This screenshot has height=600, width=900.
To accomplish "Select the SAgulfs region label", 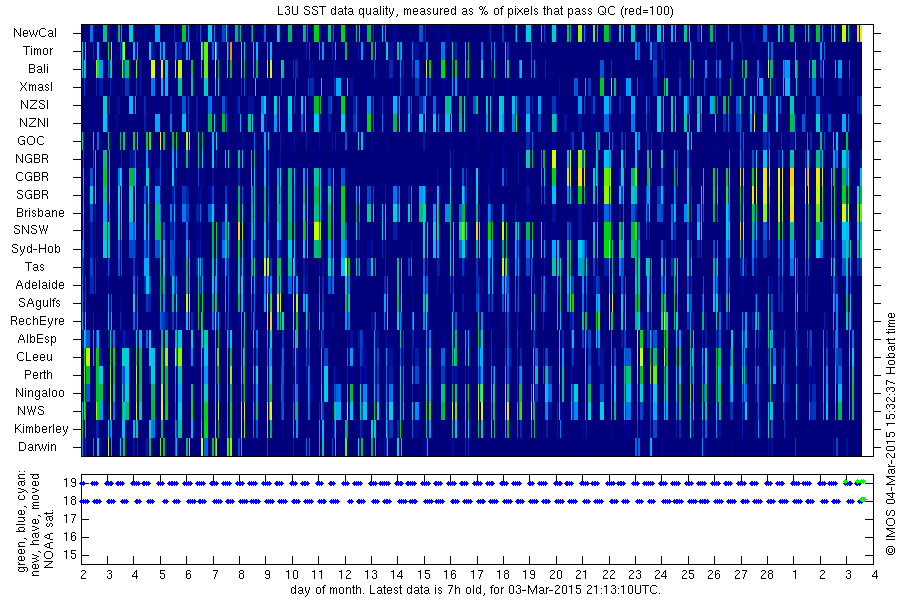I will point(39,303).
